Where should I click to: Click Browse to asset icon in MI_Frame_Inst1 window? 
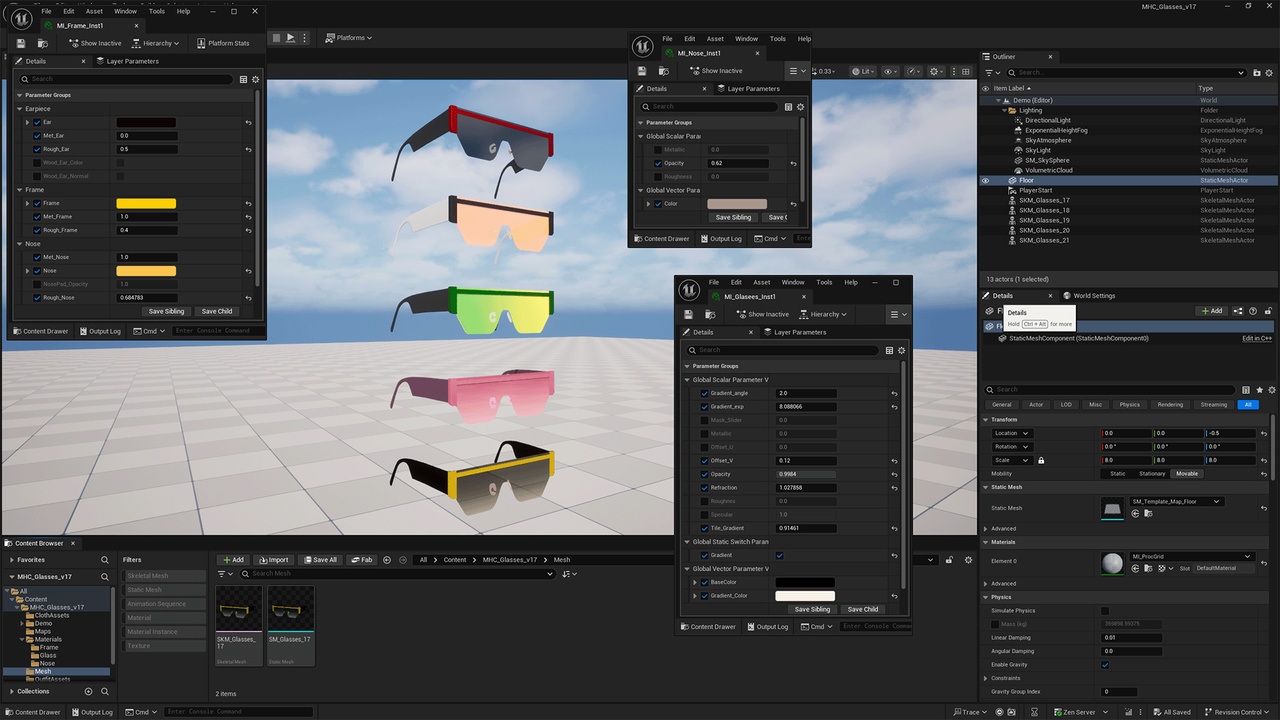click(x=42, y=43)
